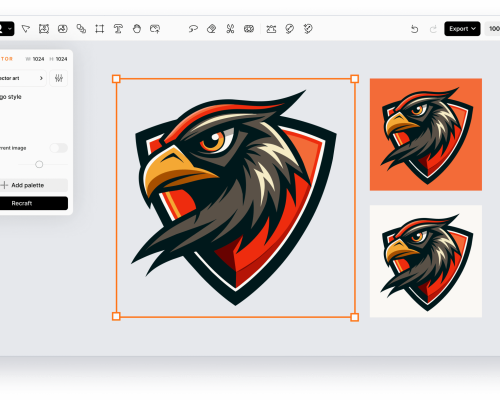Select the orange-background hawk logo thumbnail
500x400 pixels.
coord(426,135)
